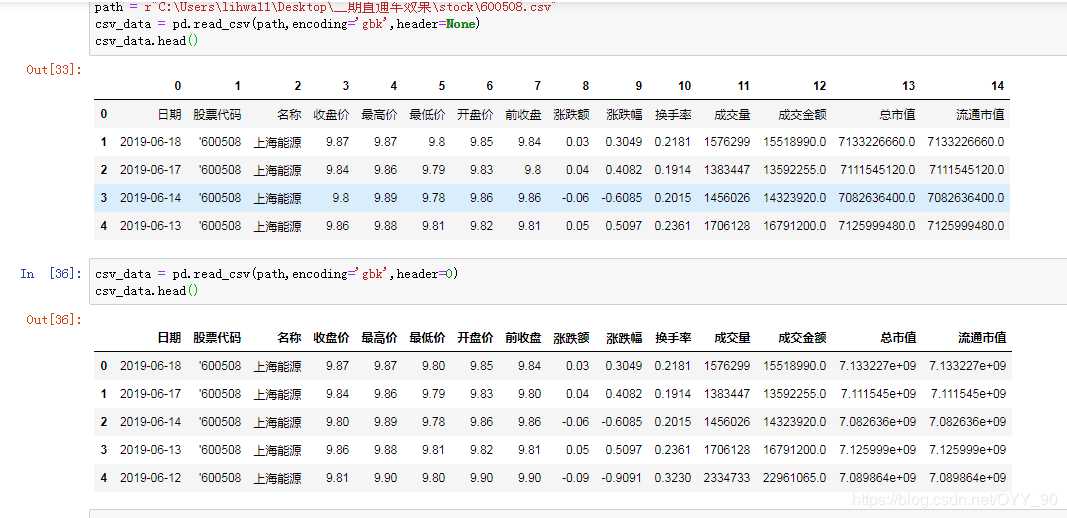Click 上海能源 in the 2019-06-12 row
Screen dimensions: 1067x518
(x=277, y=478)
